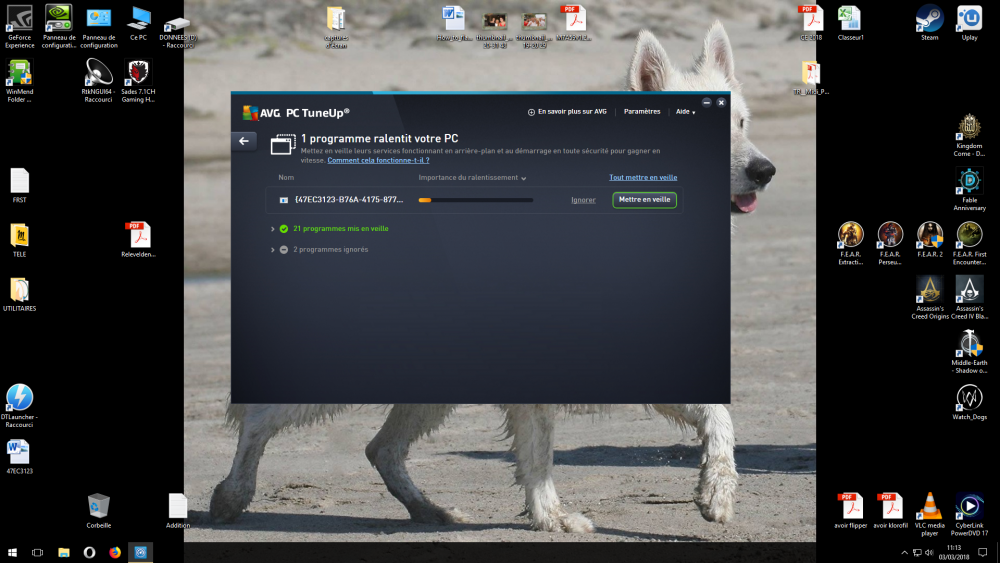1000x563 pixels.
Task: Open the FIRST file on desktop
Action: [x=20, y=186]
